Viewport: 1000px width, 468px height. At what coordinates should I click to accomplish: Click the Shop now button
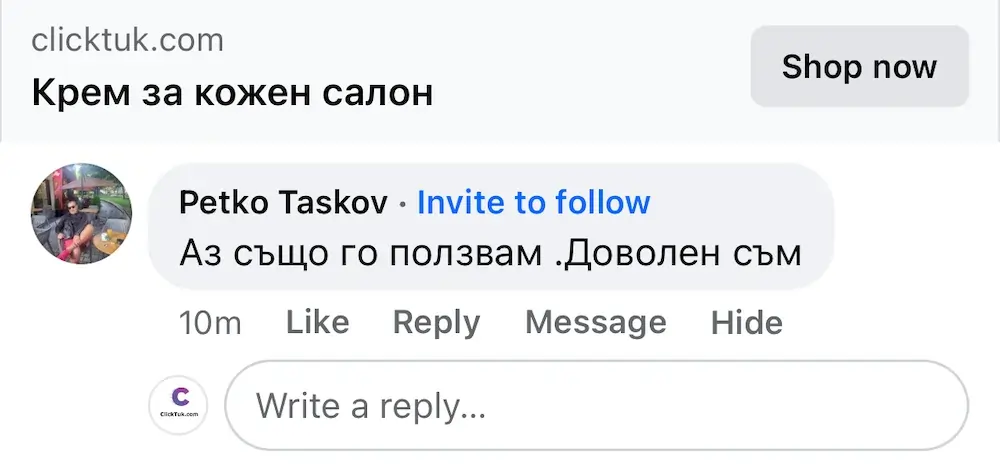pyautogui.click(x=859, y=67)
